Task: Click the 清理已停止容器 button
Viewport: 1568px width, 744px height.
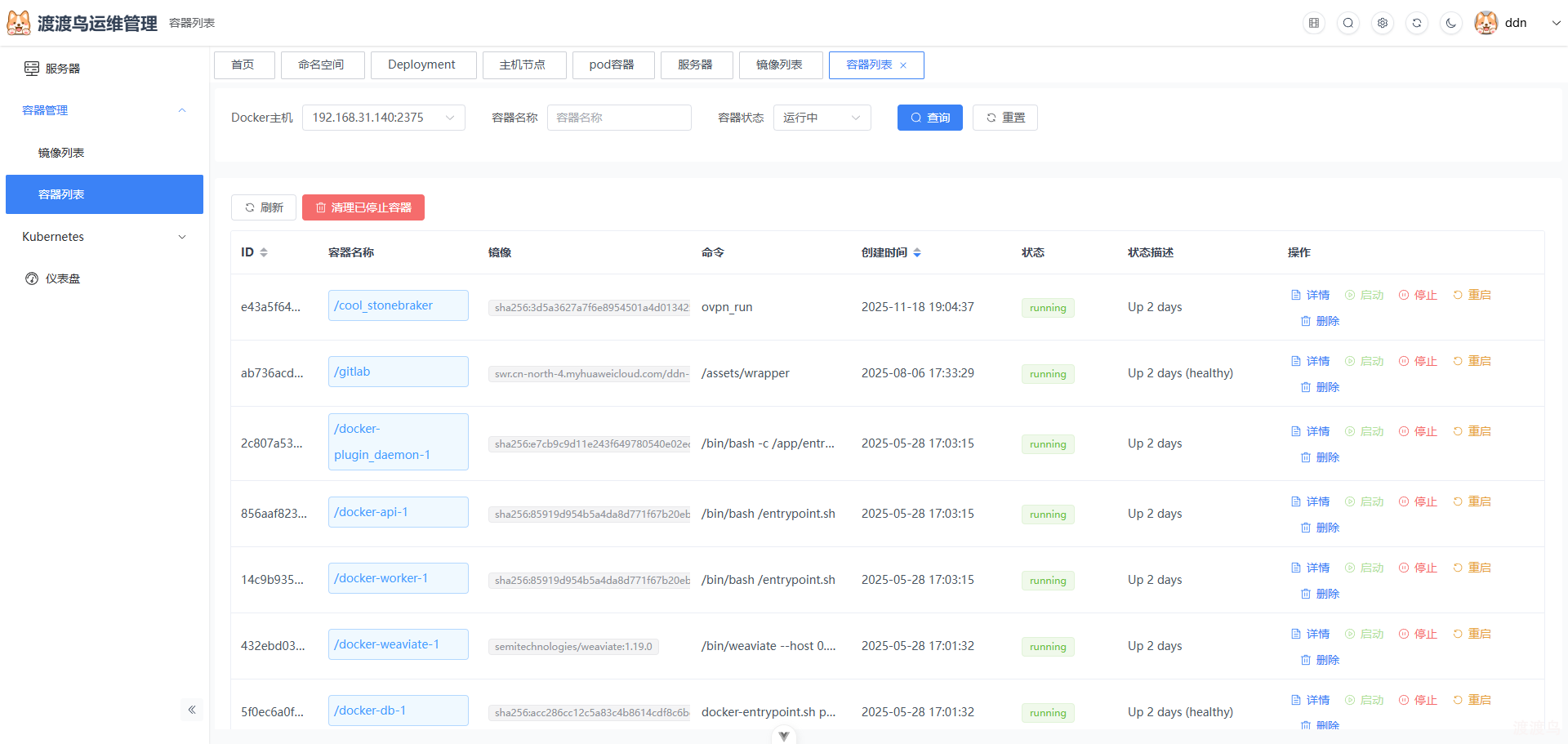Action: (363, 207)
